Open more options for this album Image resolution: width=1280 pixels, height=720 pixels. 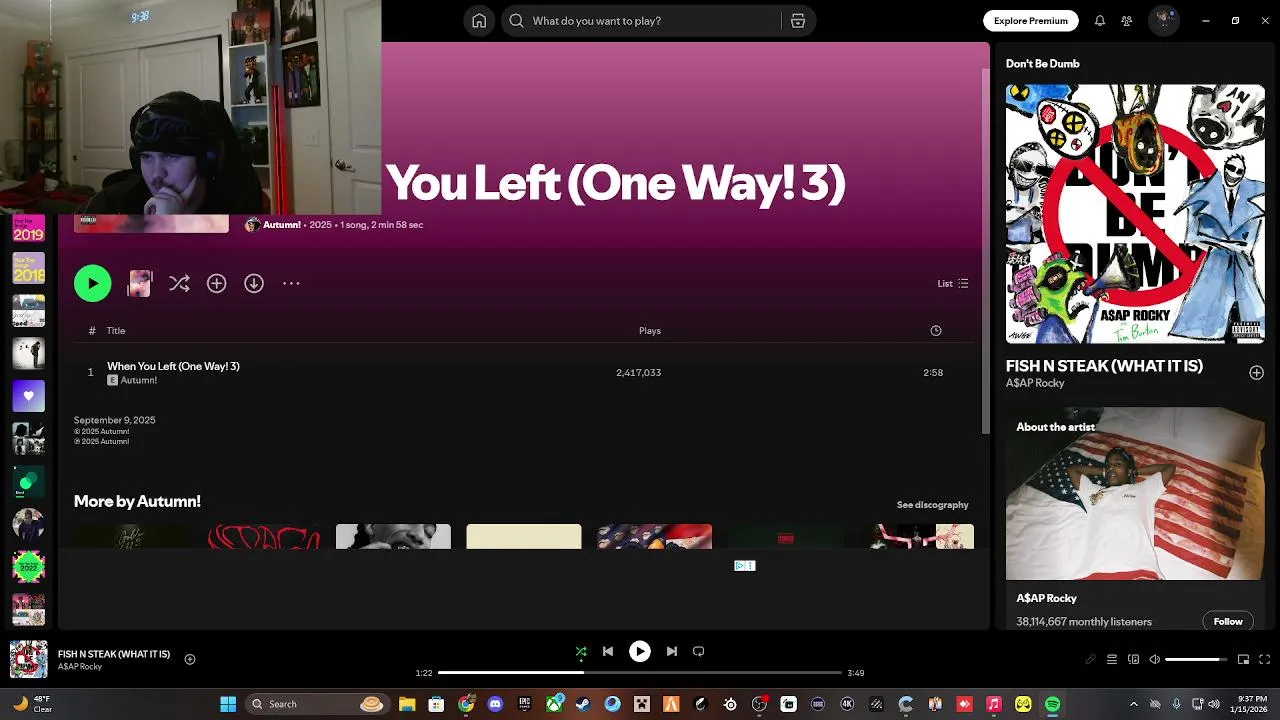tap(291, 283)
